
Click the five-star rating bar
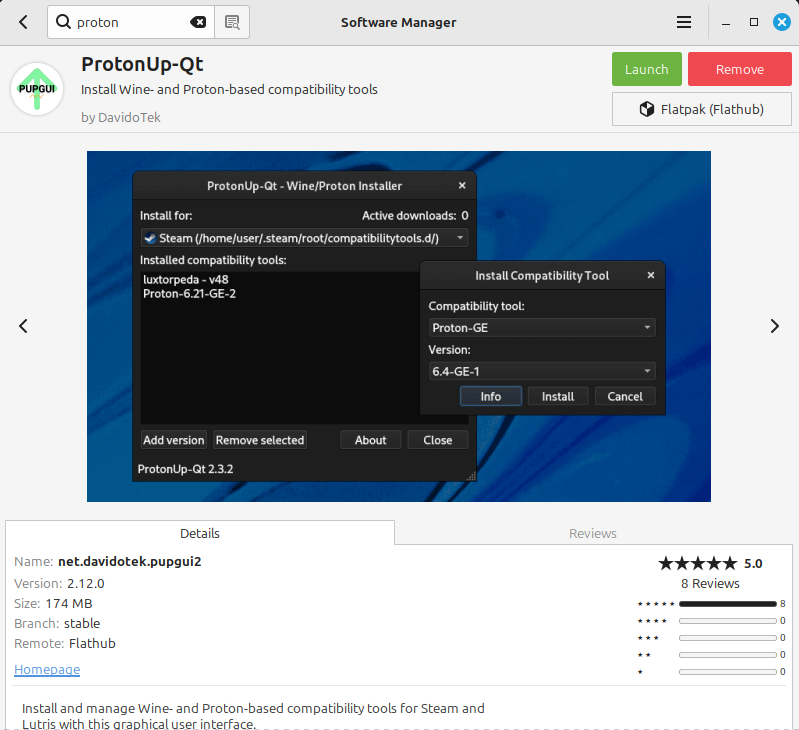[x=728, y=604]
